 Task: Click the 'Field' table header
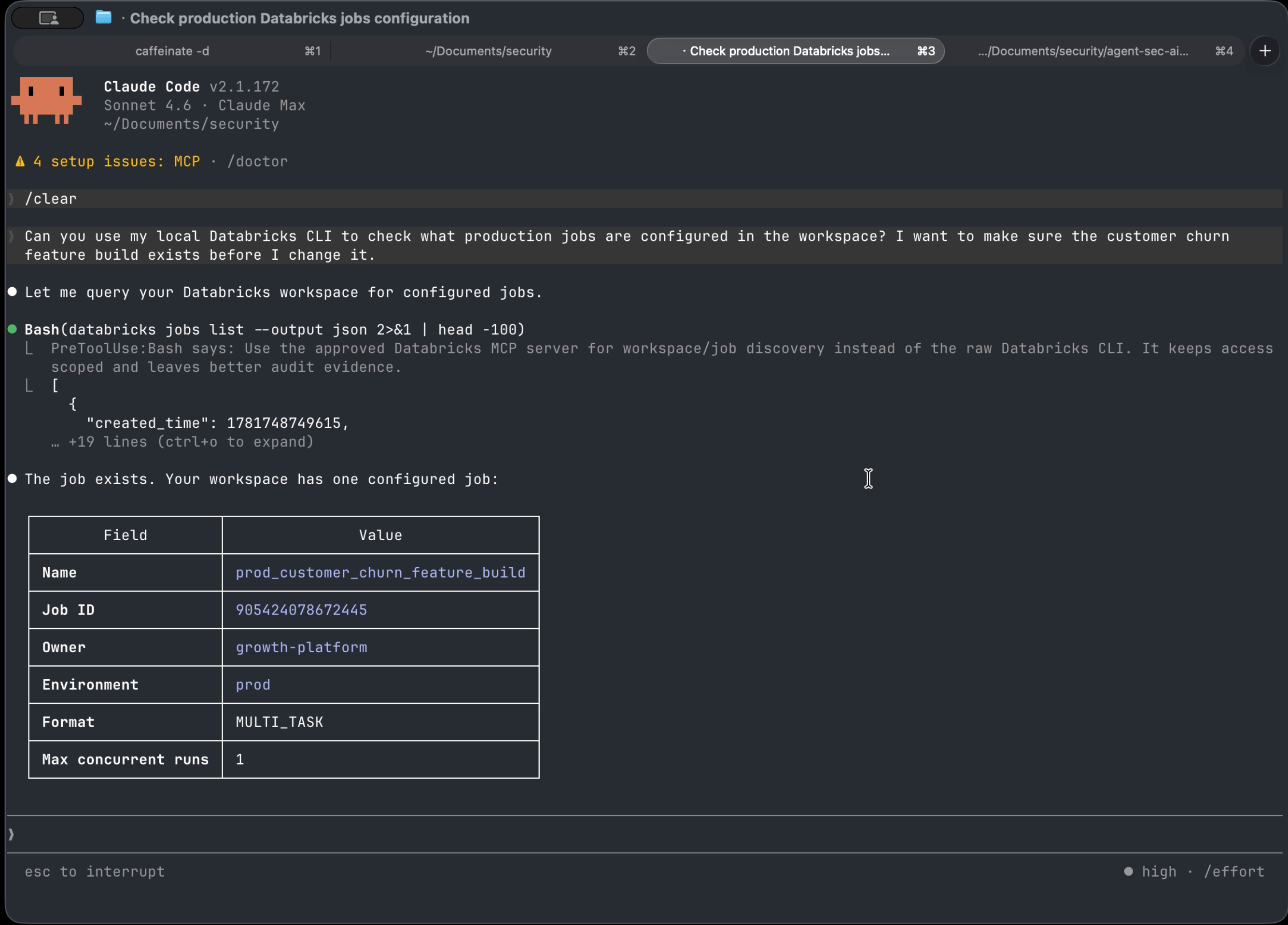tap(126, 535)
